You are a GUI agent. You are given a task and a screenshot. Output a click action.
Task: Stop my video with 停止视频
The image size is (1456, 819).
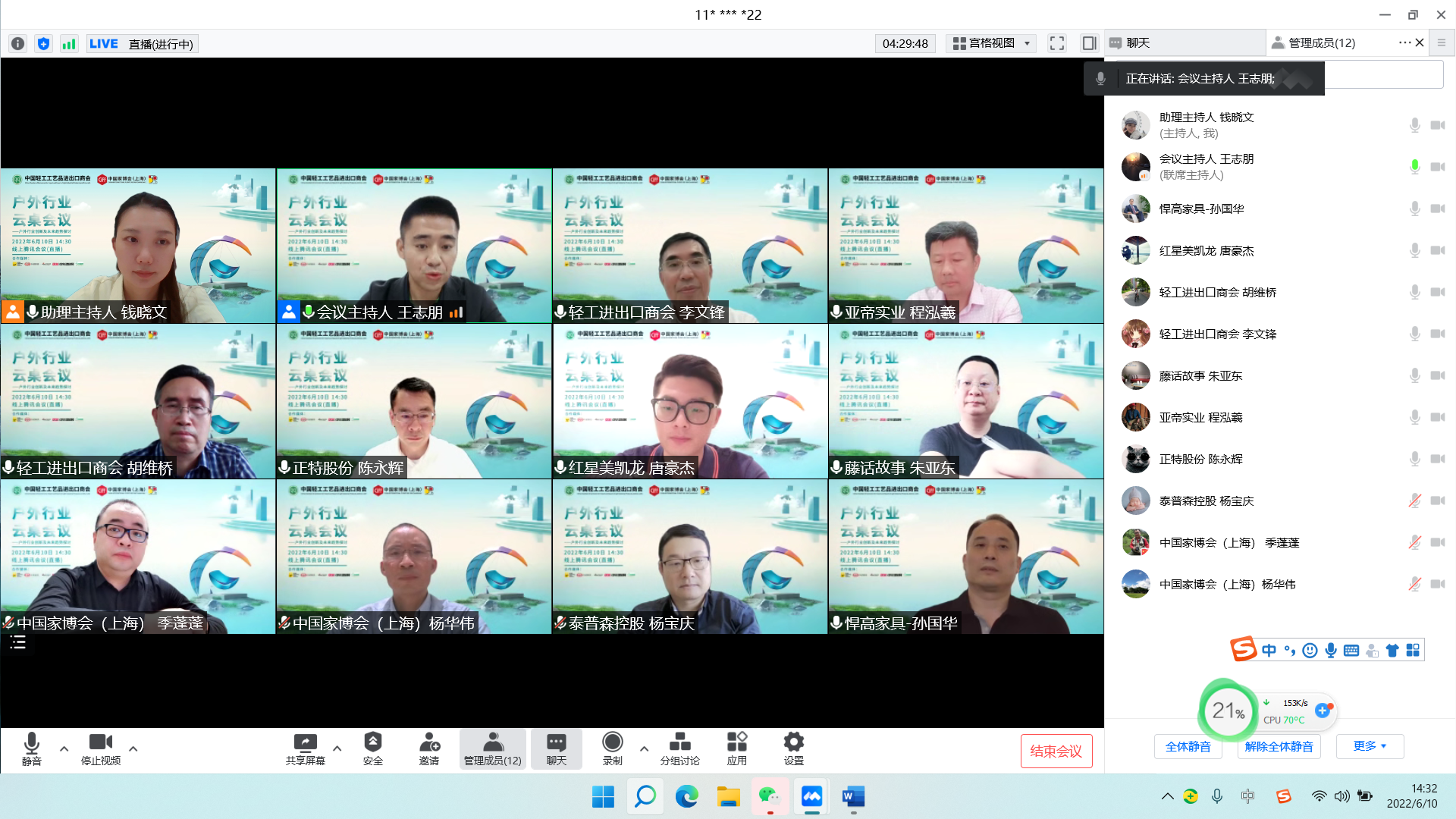pos(101,748)
